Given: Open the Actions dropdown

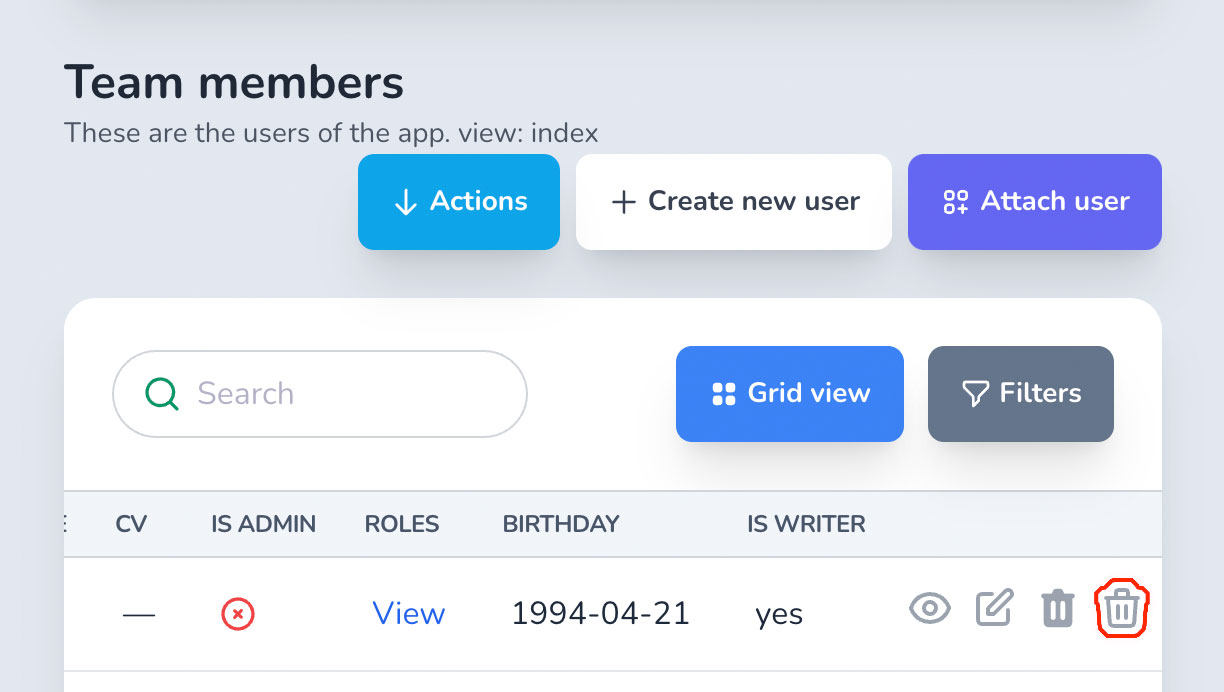Looking at the screenshot, I should pyautogui.click(x=459, y=202).
